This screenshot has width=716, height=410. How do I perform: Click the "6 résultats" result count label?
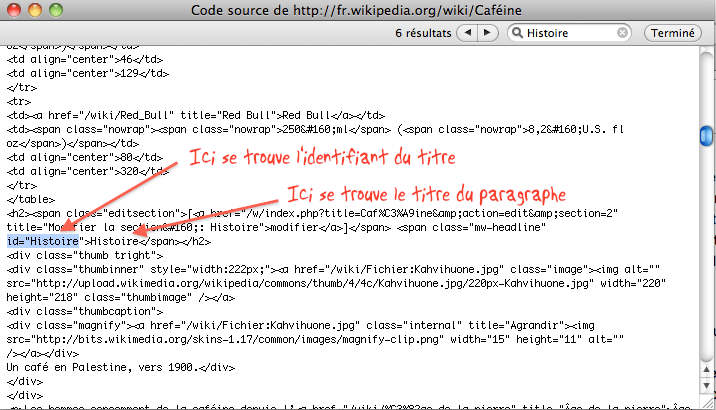point(423,33)
